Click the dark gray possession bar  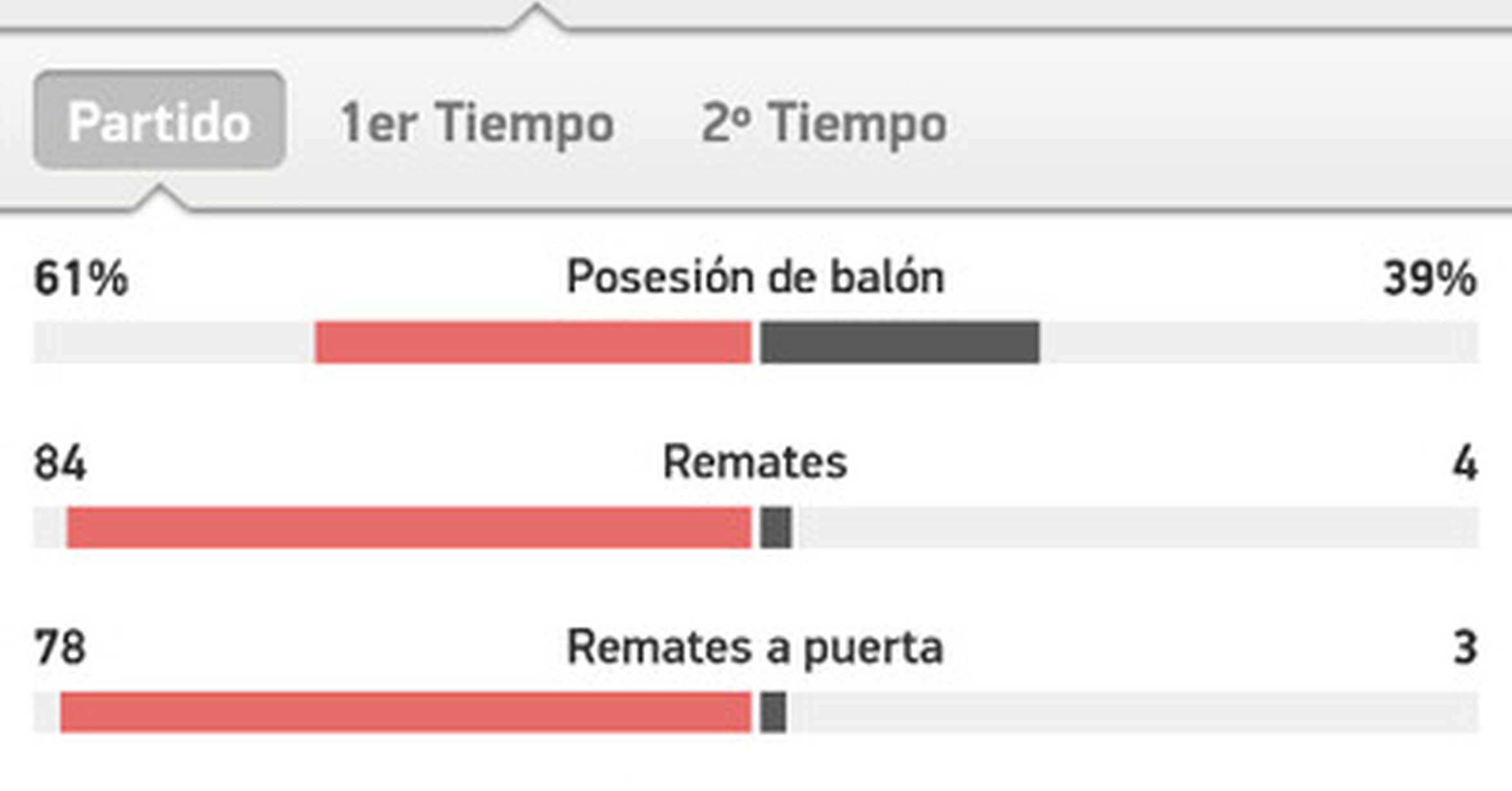coord(899,342)
